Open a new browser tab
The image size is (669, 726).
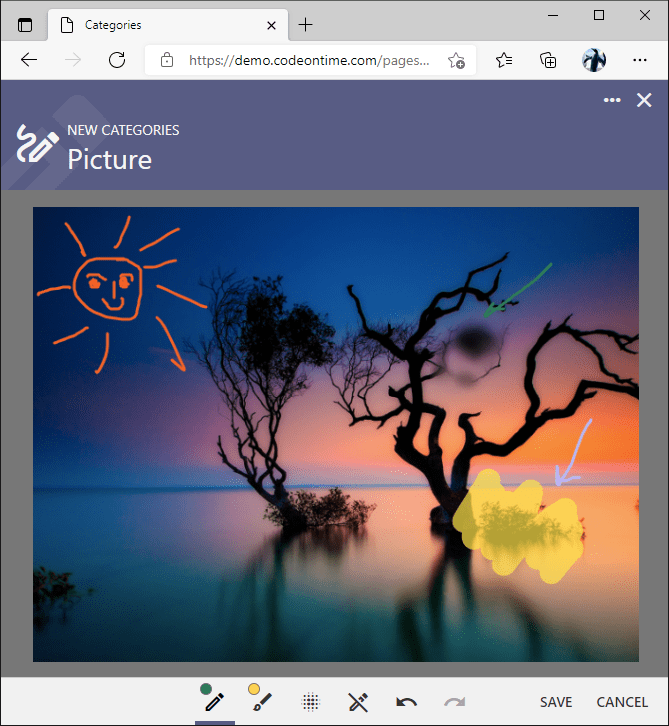[x=306, y=25]
